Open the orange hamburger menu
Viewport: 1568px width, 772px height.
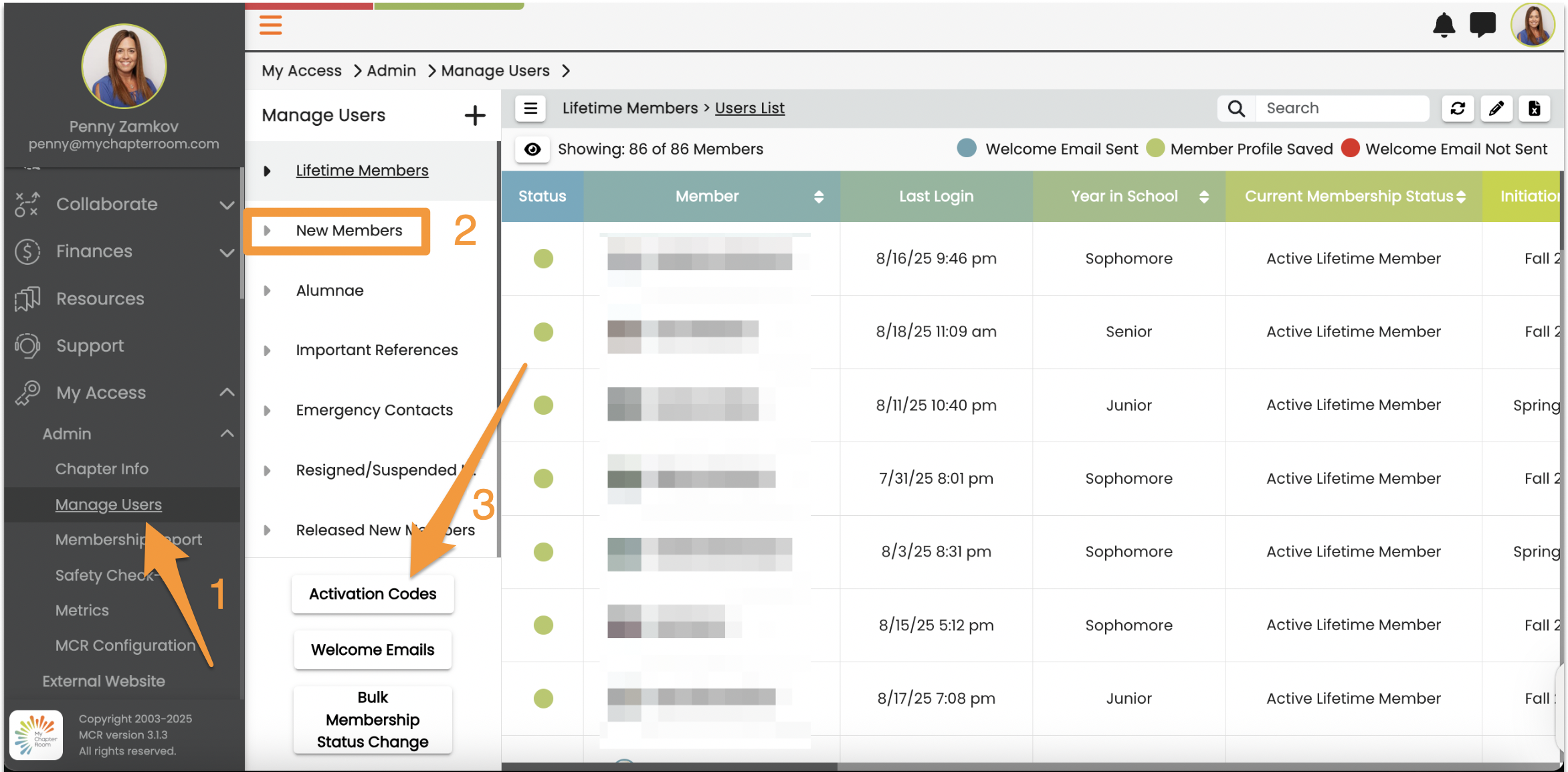click(270, 25)
